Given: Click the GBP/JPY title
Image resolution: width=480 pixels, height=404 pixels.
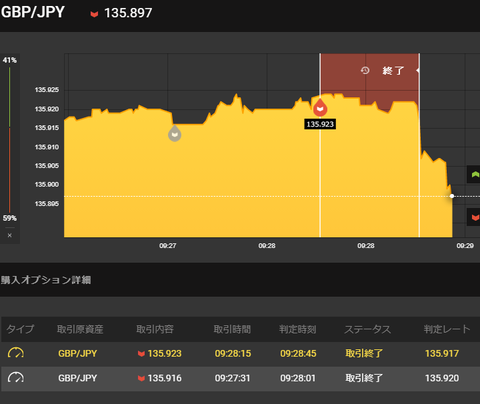Looking at the screenshot, I should tap(33, 12).
